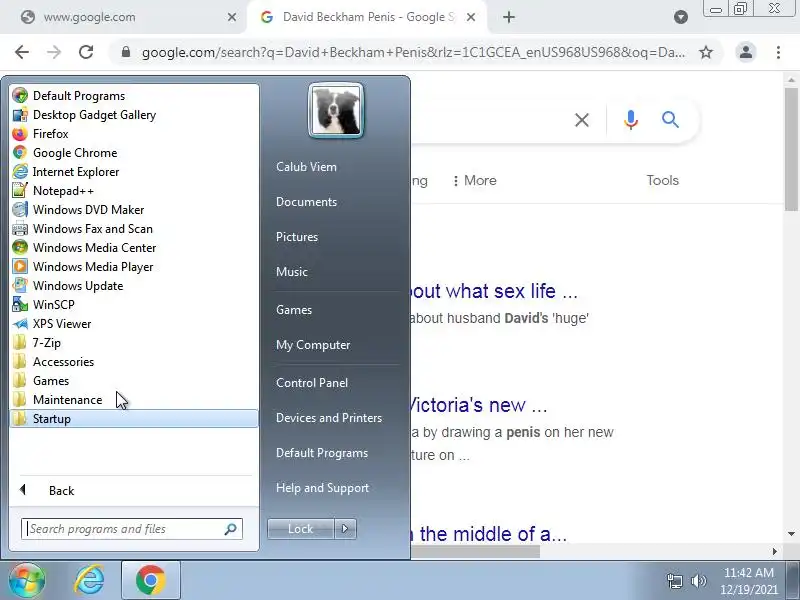Click the user account dog picture
The width and height of the screenshot is (800, 600).
coord(336,110)
